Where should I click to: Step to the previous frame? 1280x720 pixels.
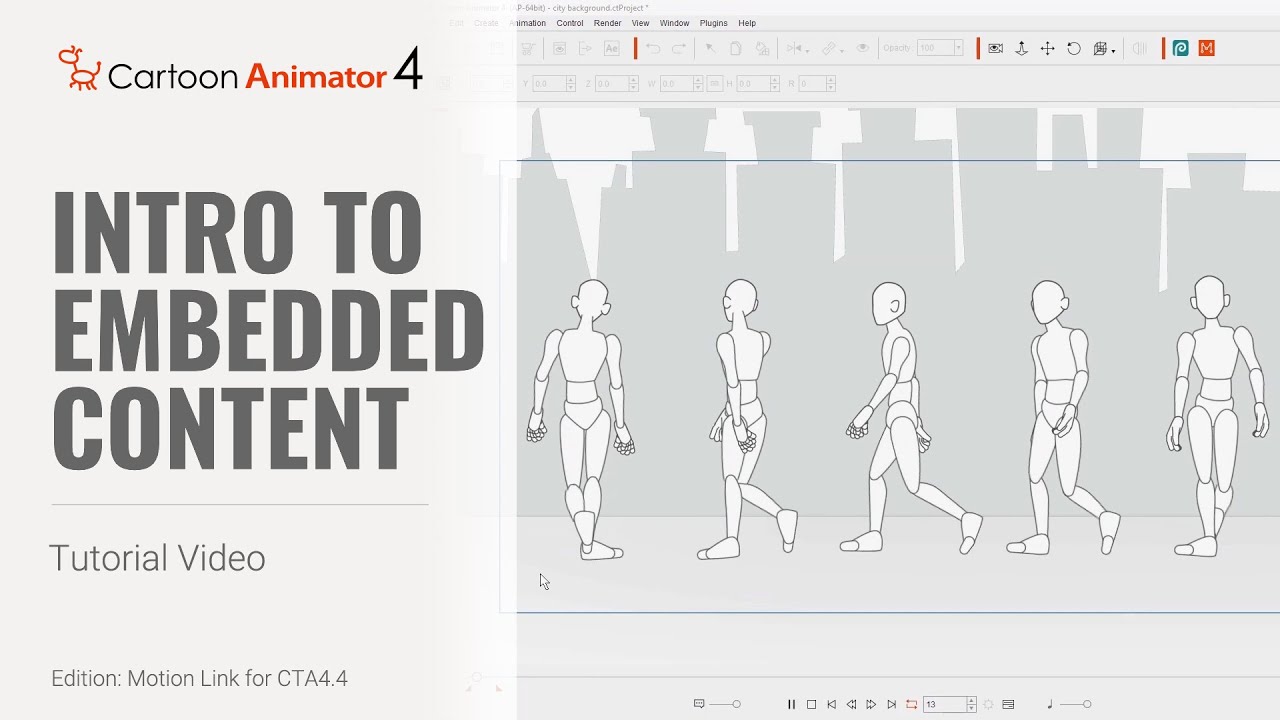coord(851,704)
